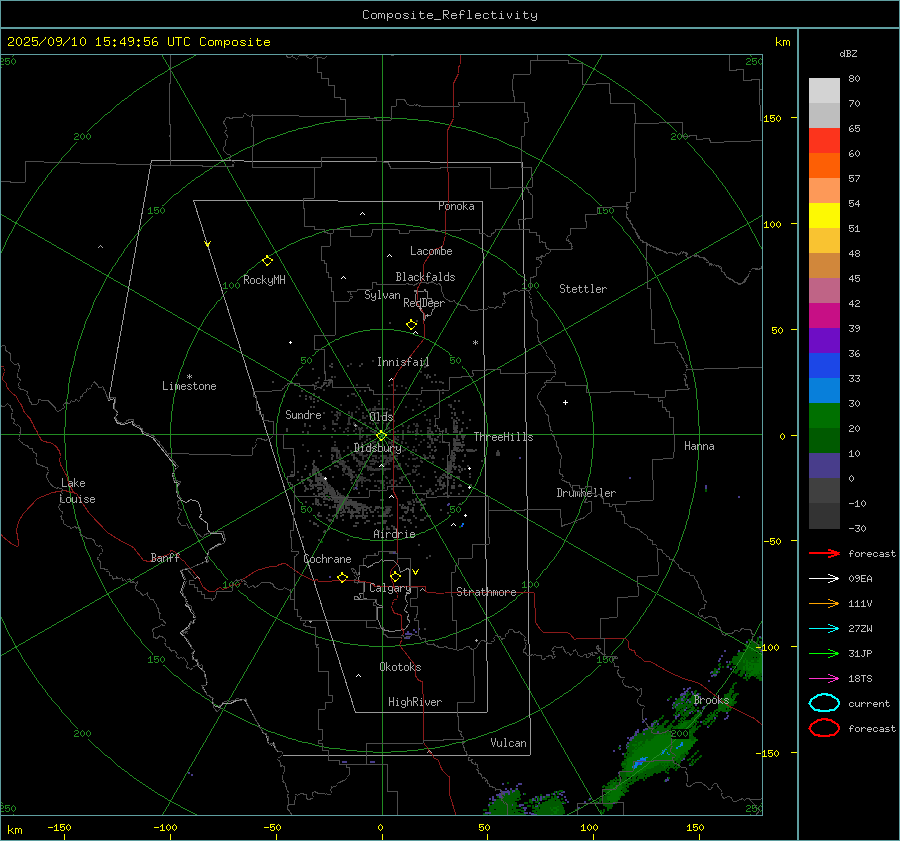
Task: Click the Calgary label
Action: tap(390, 588)
